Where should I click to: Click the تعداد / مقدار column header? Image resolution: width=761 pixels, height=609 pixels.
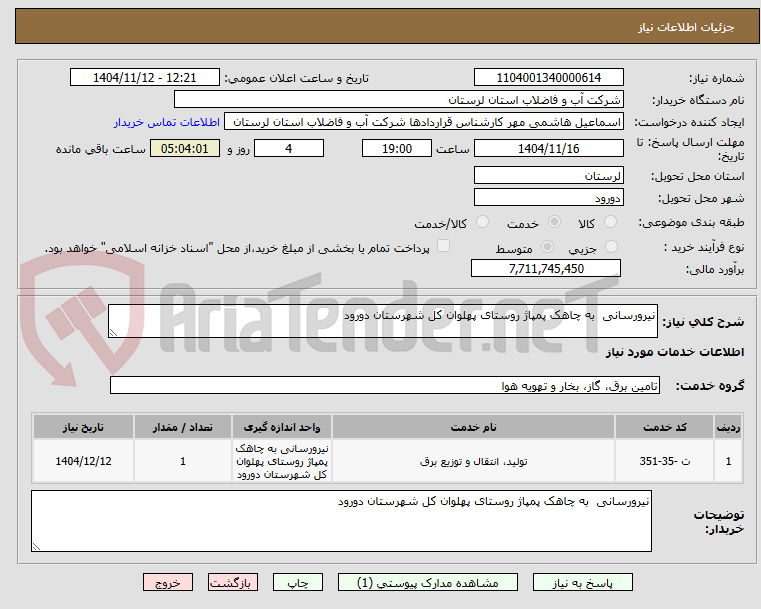[x=183, y=427]
